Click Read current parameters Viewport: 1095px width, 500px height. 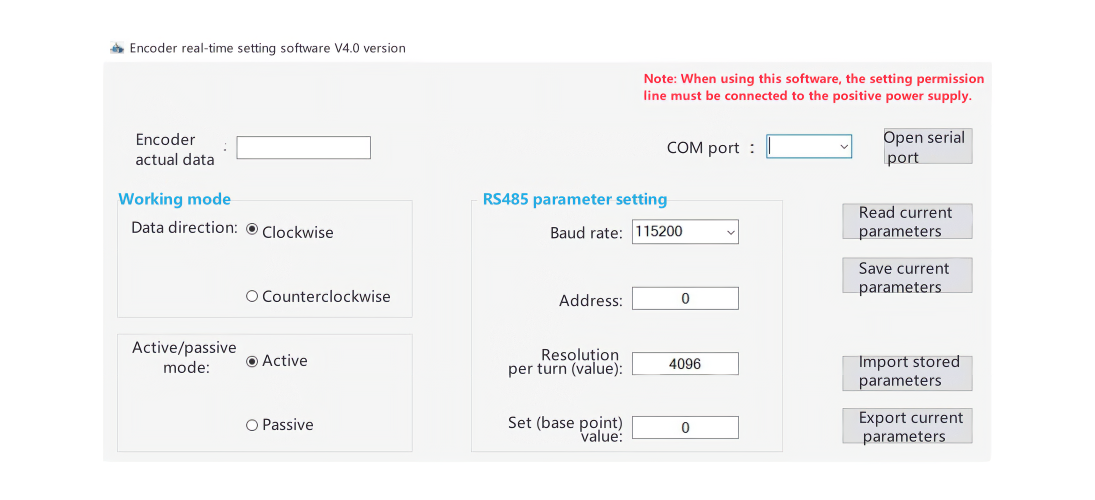point(907,221)
